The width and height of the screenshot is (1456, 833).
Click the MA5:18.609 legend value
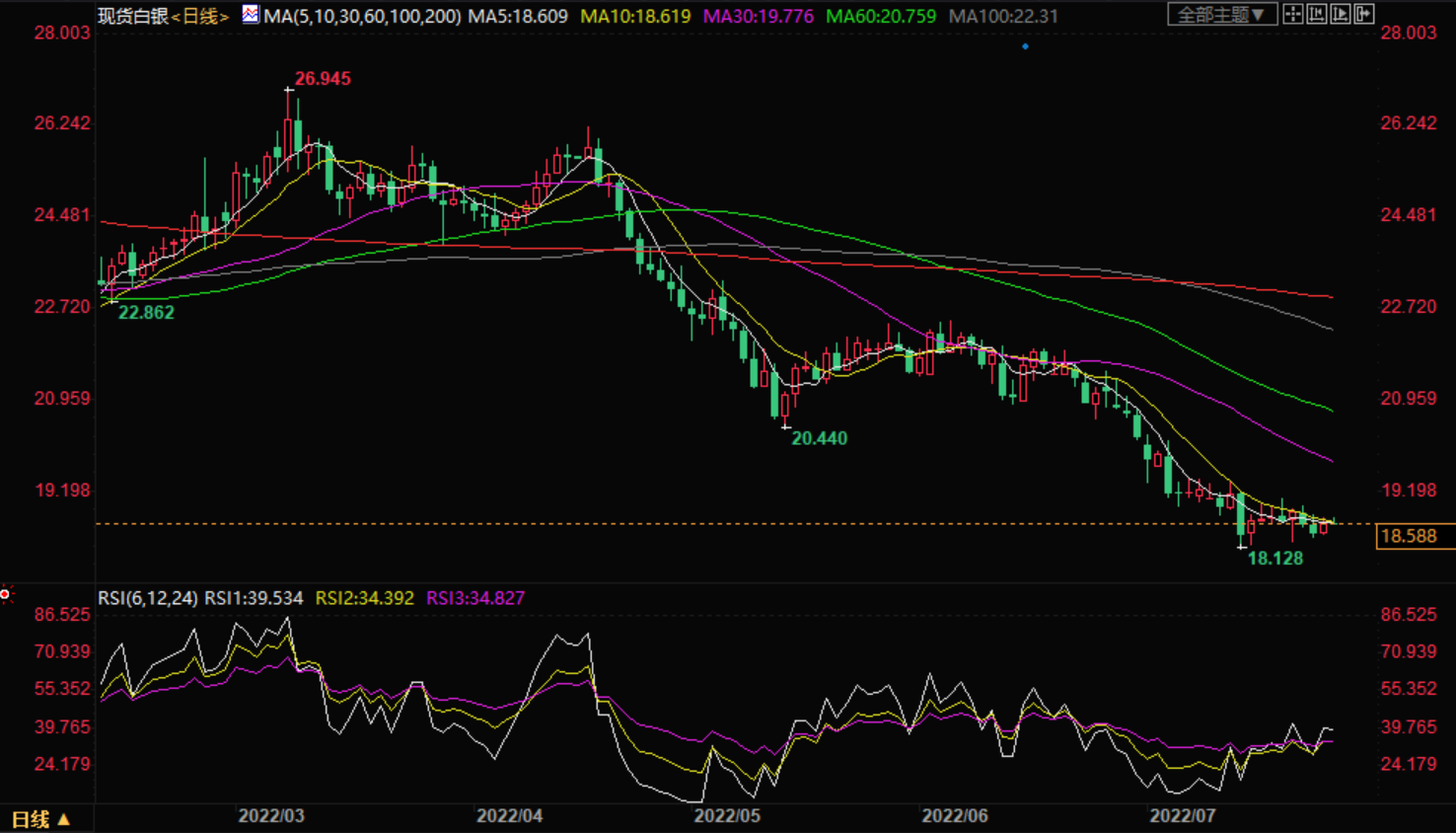point(518,16)
